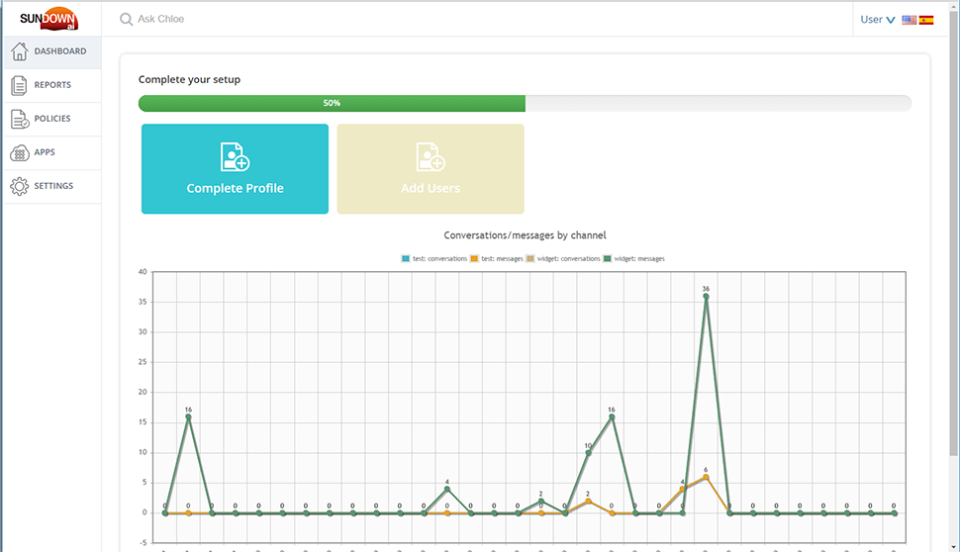Image resolution: width=960 pixels, height=552 pixels.
Task: Open the Dashboard menu item
Action: point(52,51)
